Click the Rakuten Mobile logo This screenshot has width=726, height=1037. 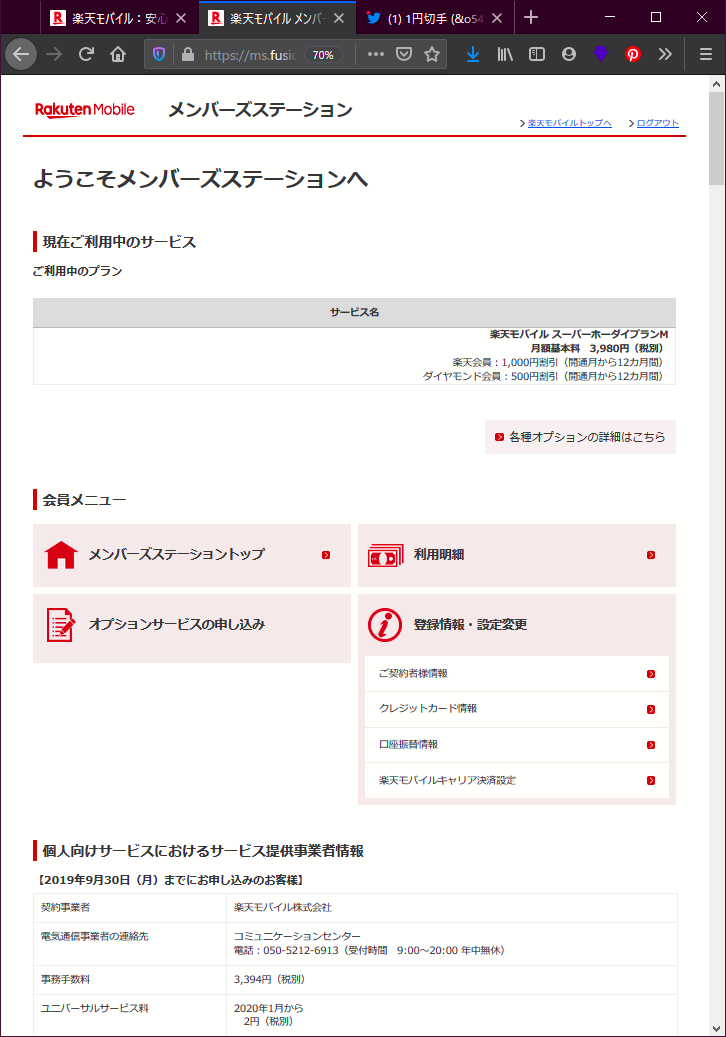pyautogui.click(x=85, y=110)
